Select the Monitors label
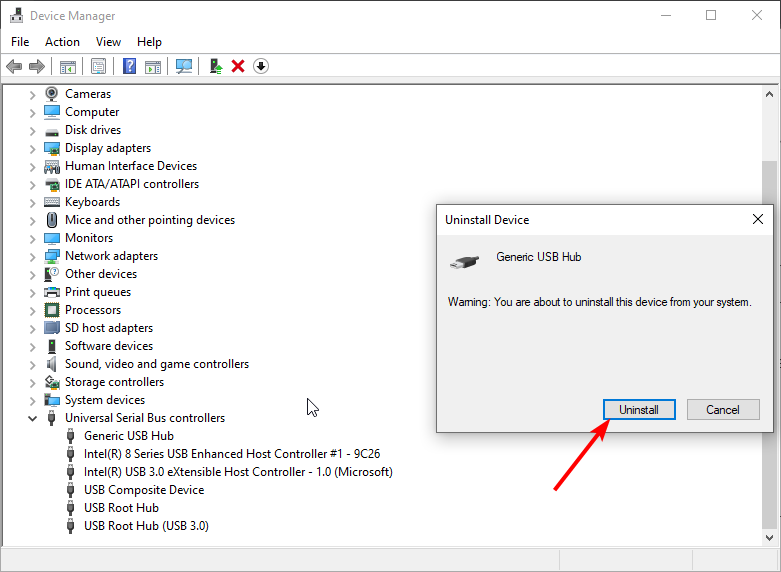Viewport: 781px width, 572px height. pyautogui.click(x=89, y=238)
